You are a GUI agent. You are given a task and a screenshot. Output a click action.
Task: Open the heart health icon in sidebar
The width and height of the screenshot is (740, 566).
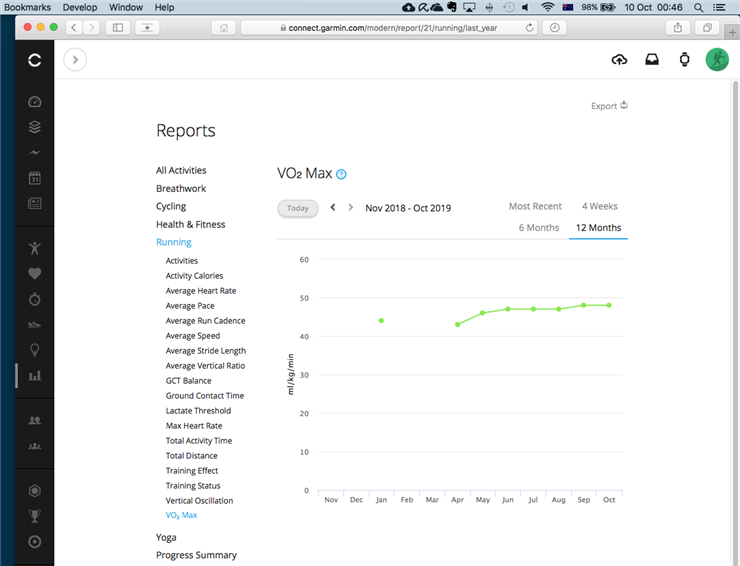(35, 273)
